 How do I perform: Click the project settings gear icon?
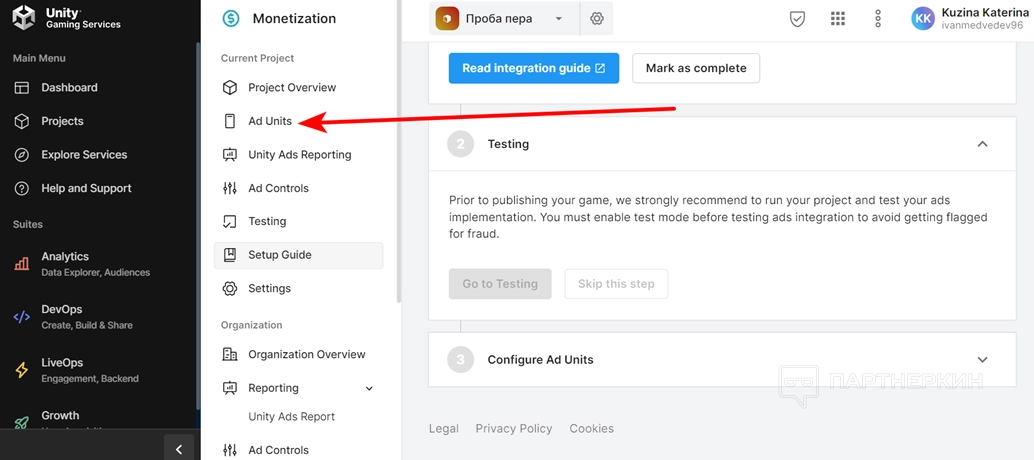(597, 19)
